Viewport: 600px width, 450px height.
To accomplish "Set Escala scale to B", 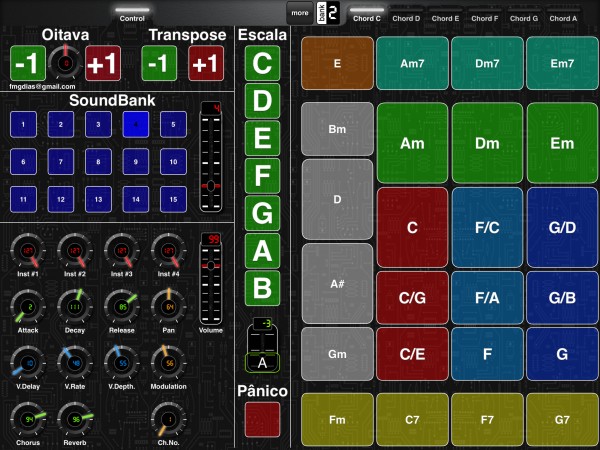I will pyautogui.click(x=262, y=288).
